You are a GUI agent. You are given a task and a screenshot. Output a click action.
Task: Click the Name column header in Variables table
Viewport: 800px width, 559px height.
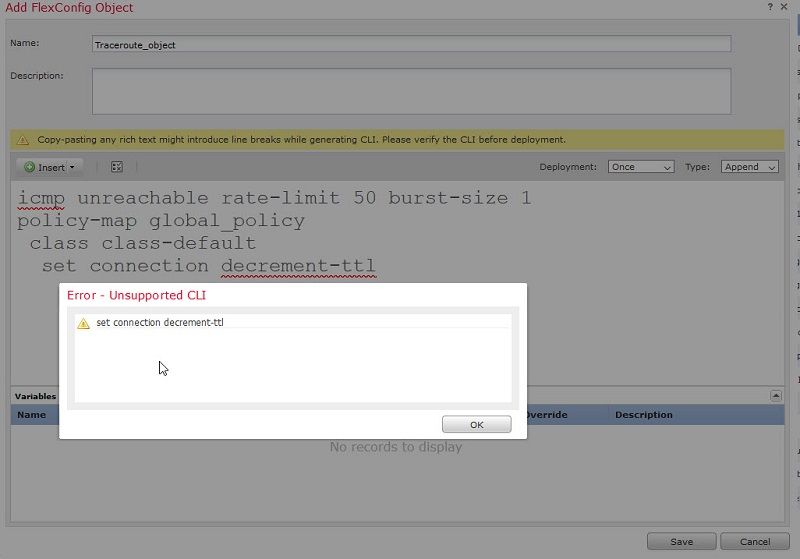[31, 415]
